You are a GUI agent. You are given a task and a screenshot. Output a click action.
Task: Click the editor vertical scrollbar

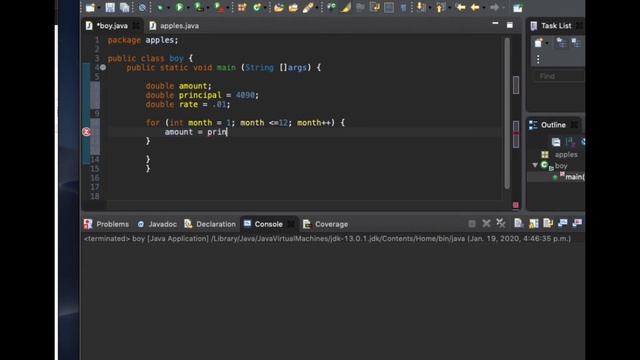[x=507, y=113]
